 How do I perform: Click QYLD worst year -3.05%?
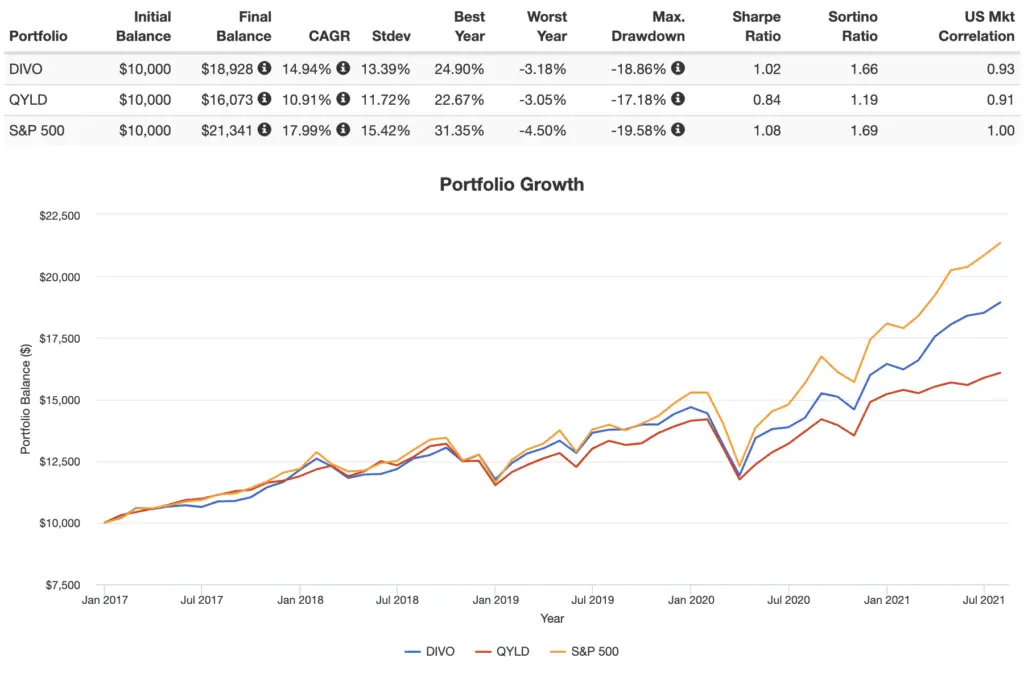(x=543, y=99)
